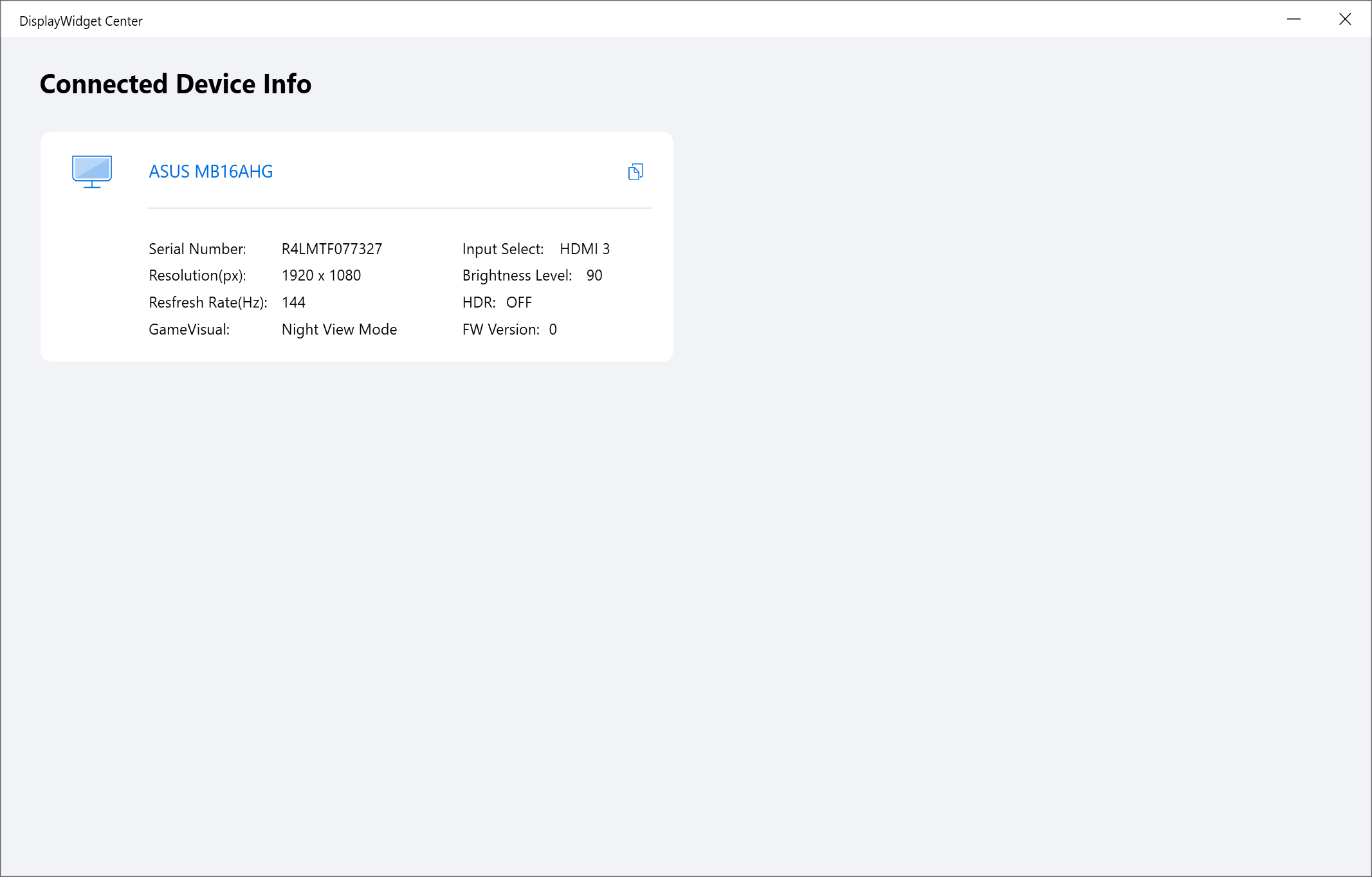Click the blue monitor icon
The width and height of the screenshot is (1372, 877).
[x=92, y=171]
